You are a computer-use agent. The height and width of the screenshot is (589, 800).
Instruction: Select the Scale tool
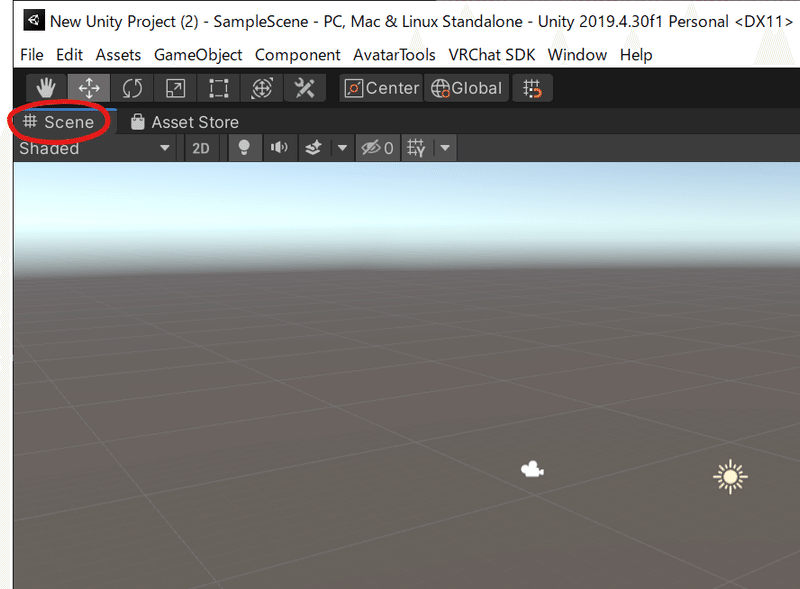coord(175,88)
